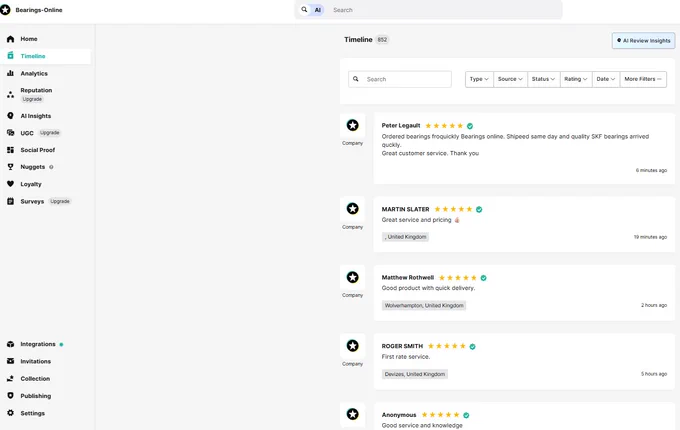Go to Home in sidebar

[29, 39]
